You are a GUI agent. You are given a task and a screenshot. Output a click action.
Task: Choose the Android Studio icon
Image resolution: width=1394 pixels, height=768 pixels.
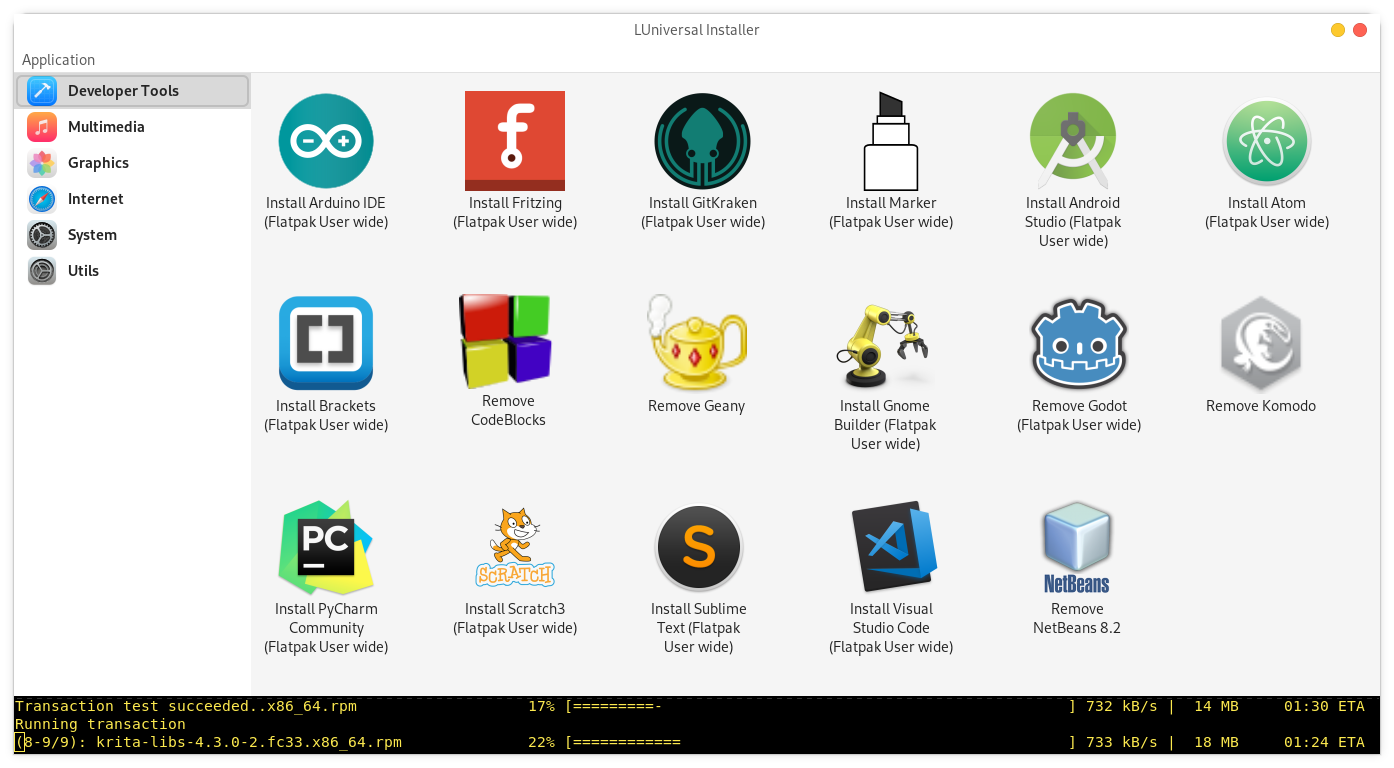(1073, 141)
